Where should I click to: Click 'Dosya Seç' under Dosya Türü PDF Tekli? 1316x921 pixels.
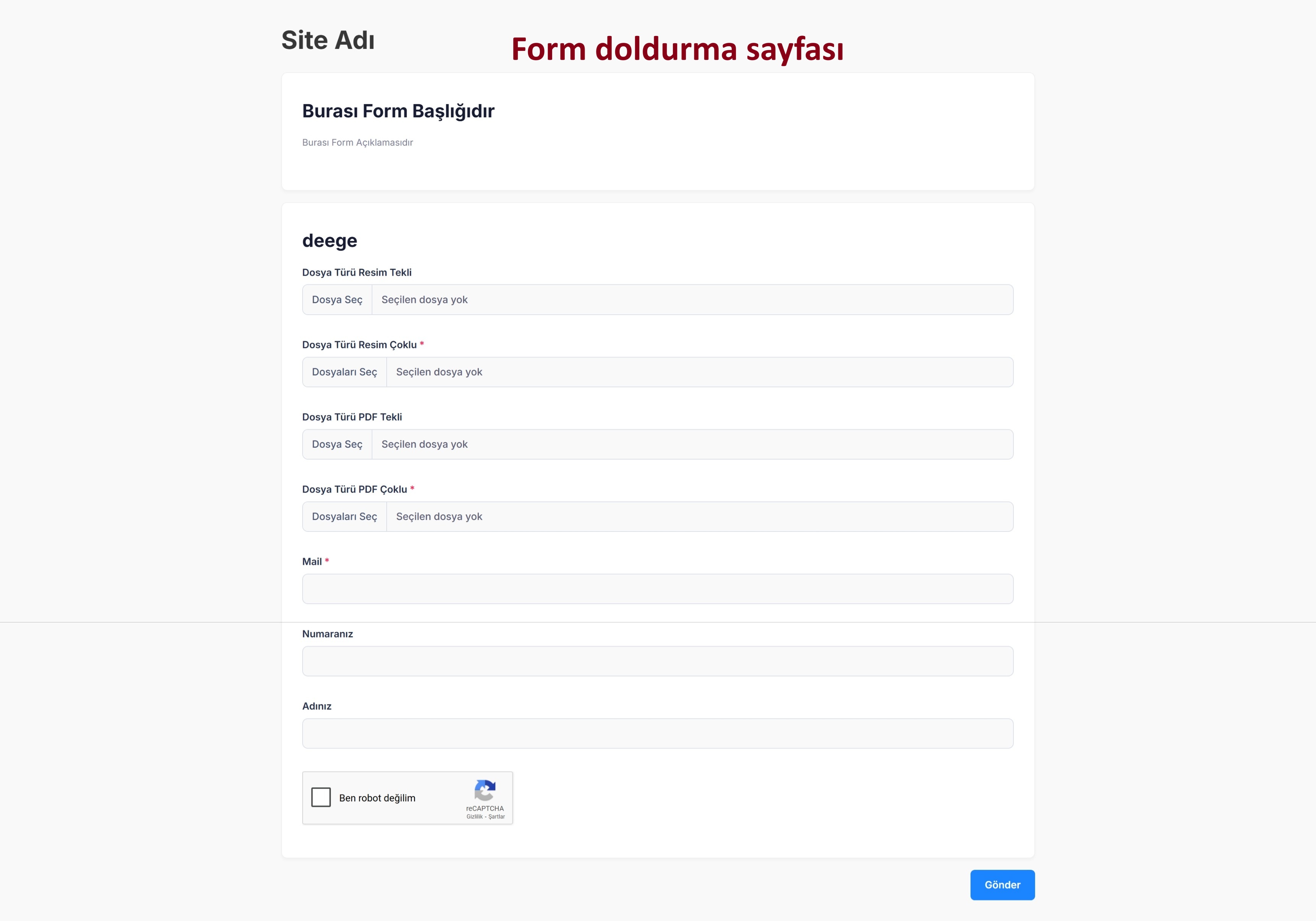click(x=337, y=444)
